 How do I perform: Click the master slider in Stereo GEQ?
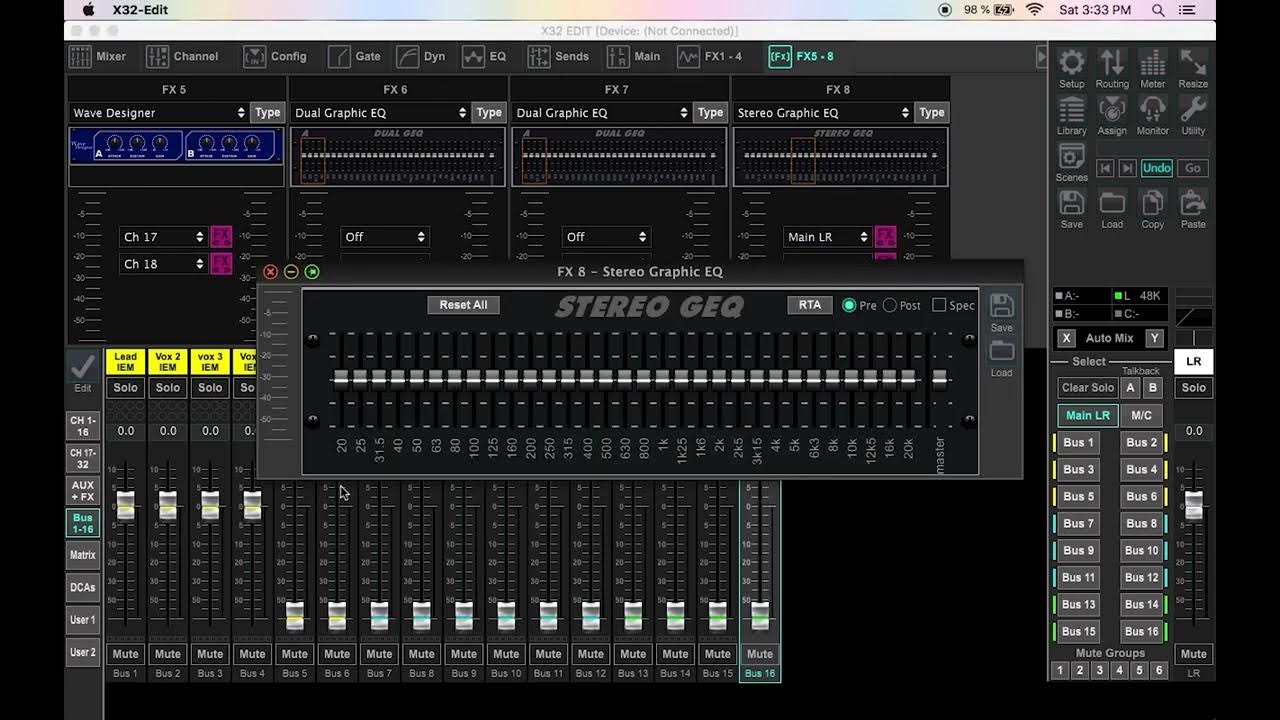(939, 378)
